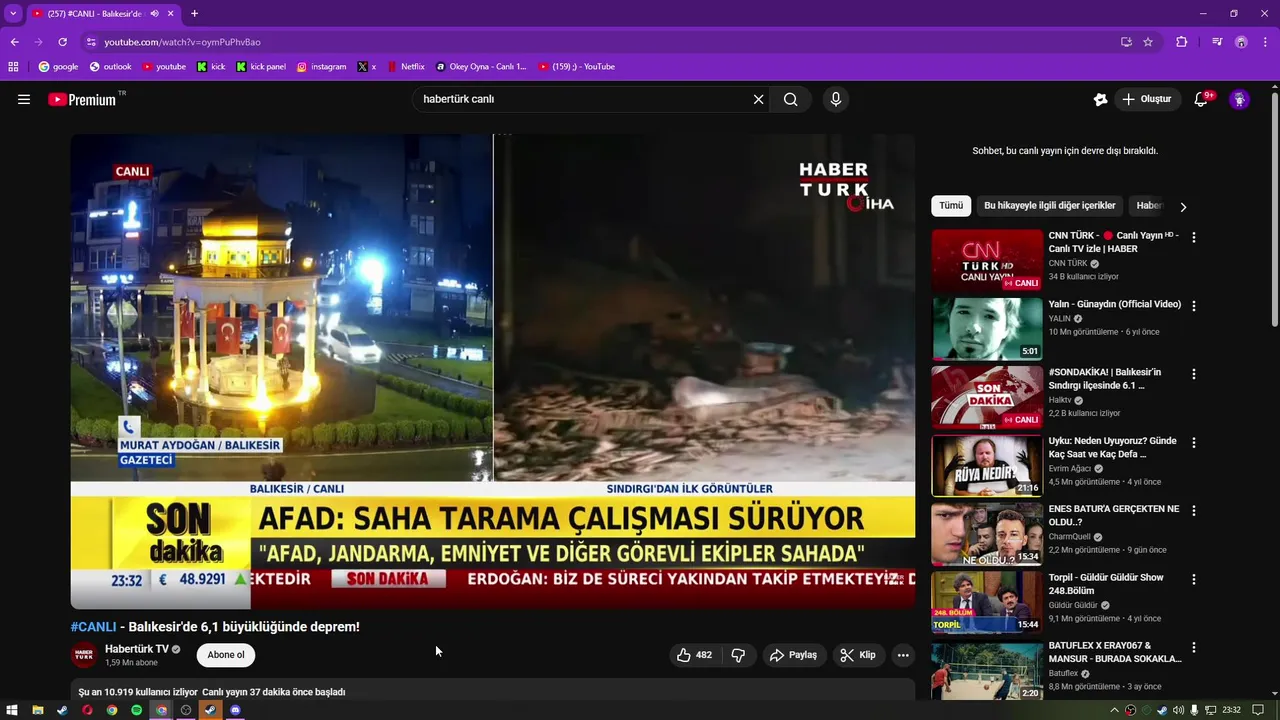Create a clip with Klip button
1280x720 pixels.
tap(858, 655)
